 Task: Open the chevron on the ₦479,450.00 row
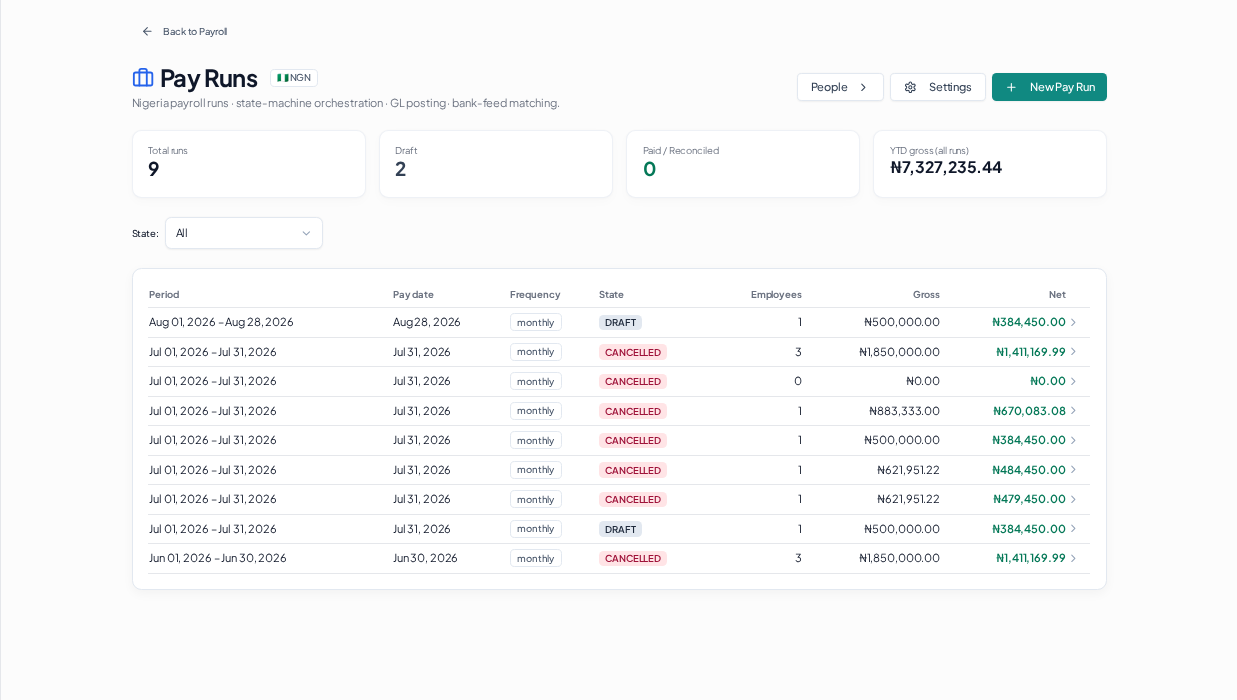click(1073, 499)
